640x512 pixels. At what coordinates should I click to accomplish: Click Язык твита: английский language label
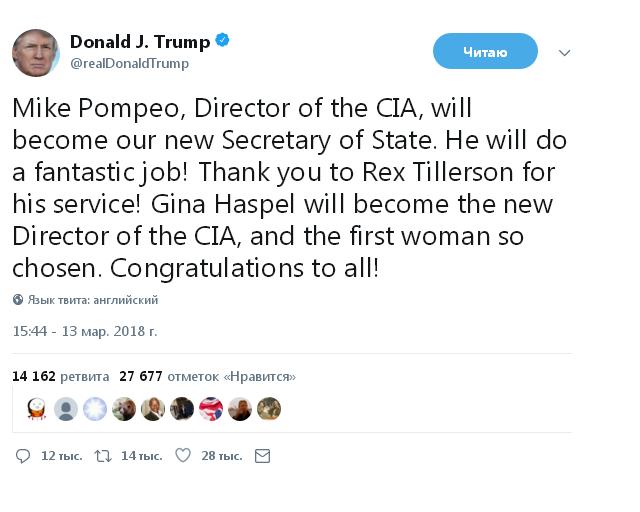[x=92, y=300]
